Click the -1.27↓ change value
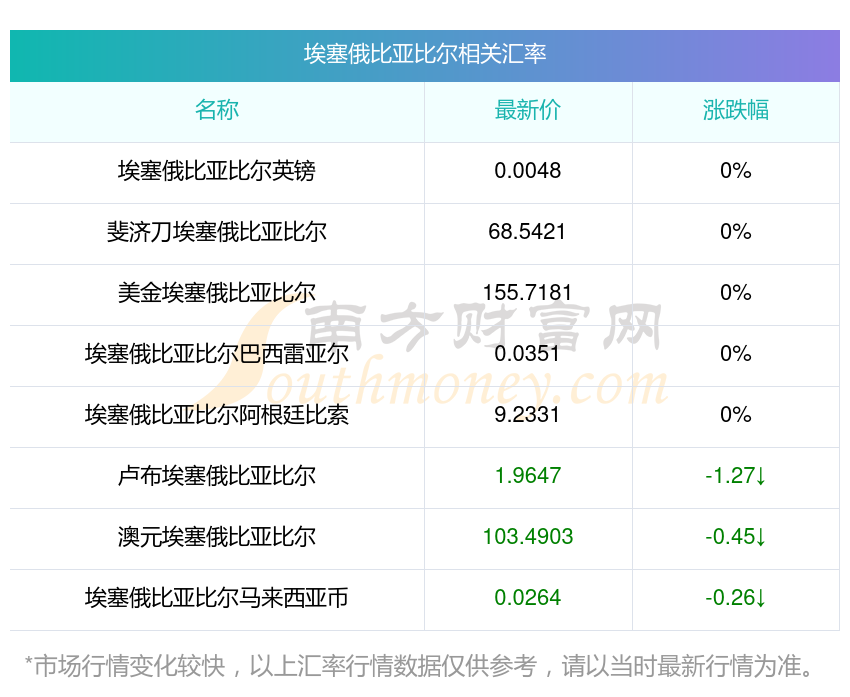This screenshot has height=697, width=850. coord(735,476)
